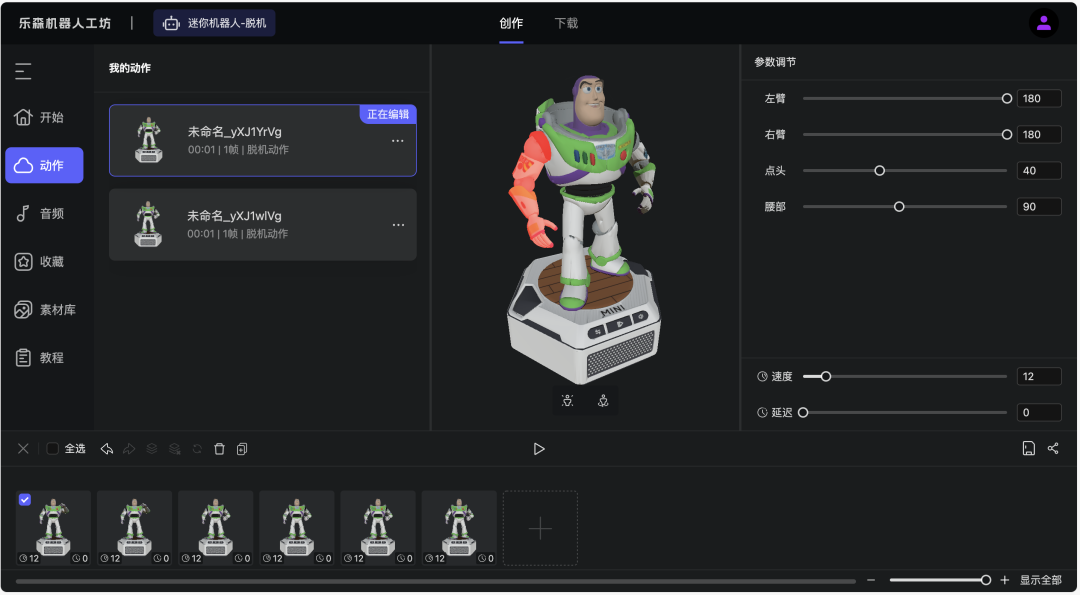Click the trash icon to delete frames
The height and width of the screenshot is (595, 1080).
(220, 449)
